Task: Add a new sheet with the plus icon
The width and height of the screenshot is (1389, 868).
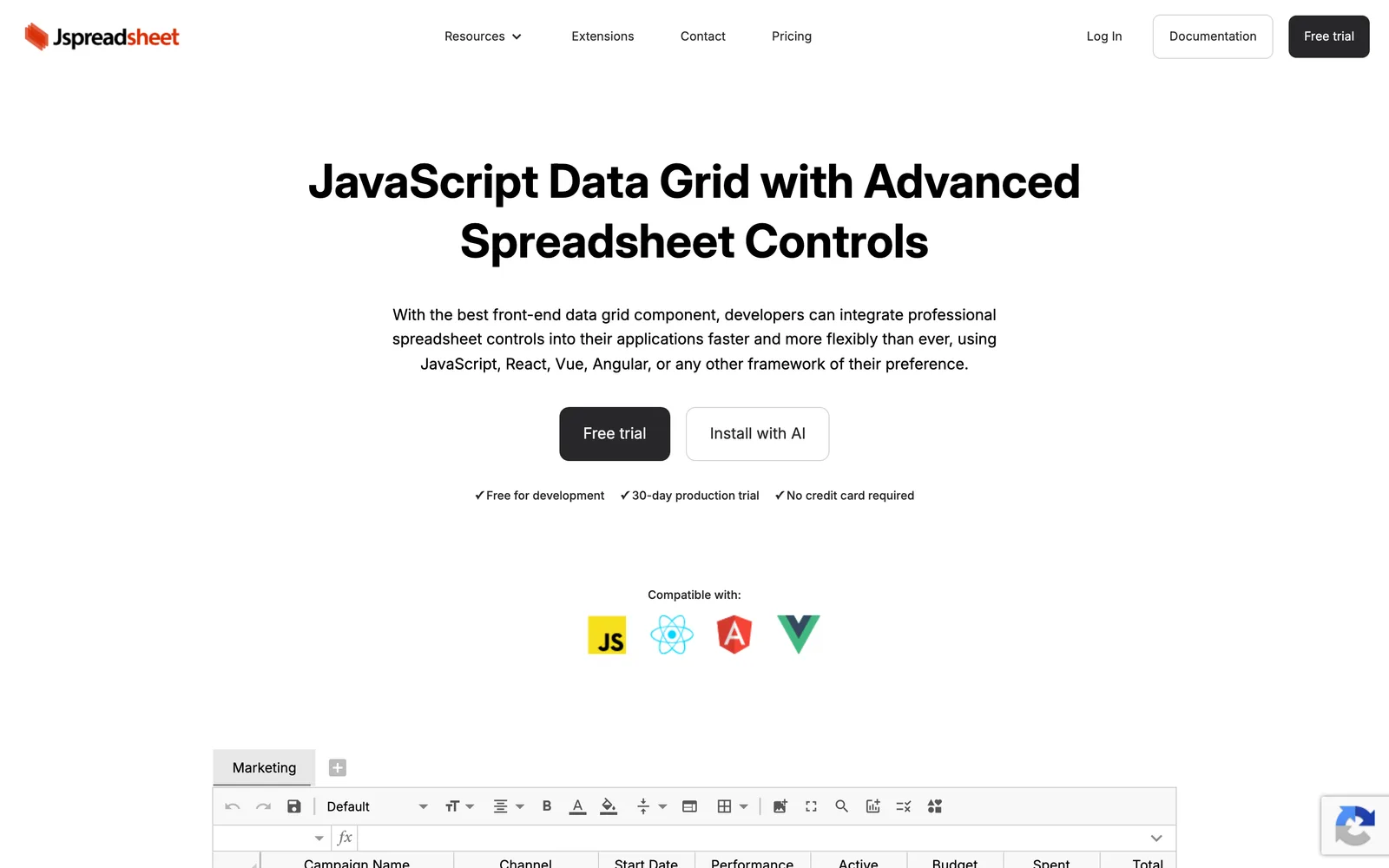Action: (338, 768)
